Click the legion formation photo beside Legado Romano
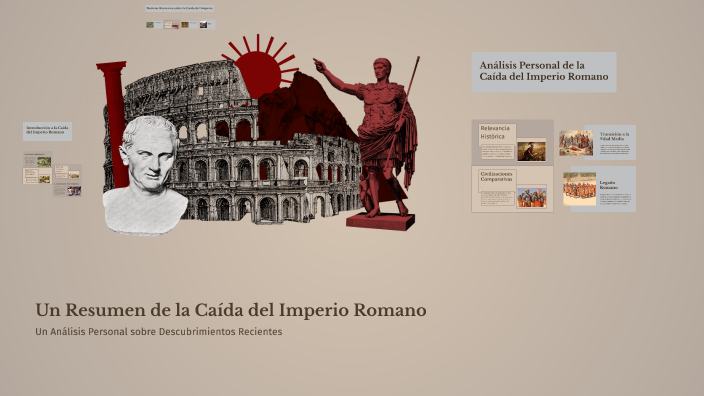704x396 pixels. tap(580, 189)
